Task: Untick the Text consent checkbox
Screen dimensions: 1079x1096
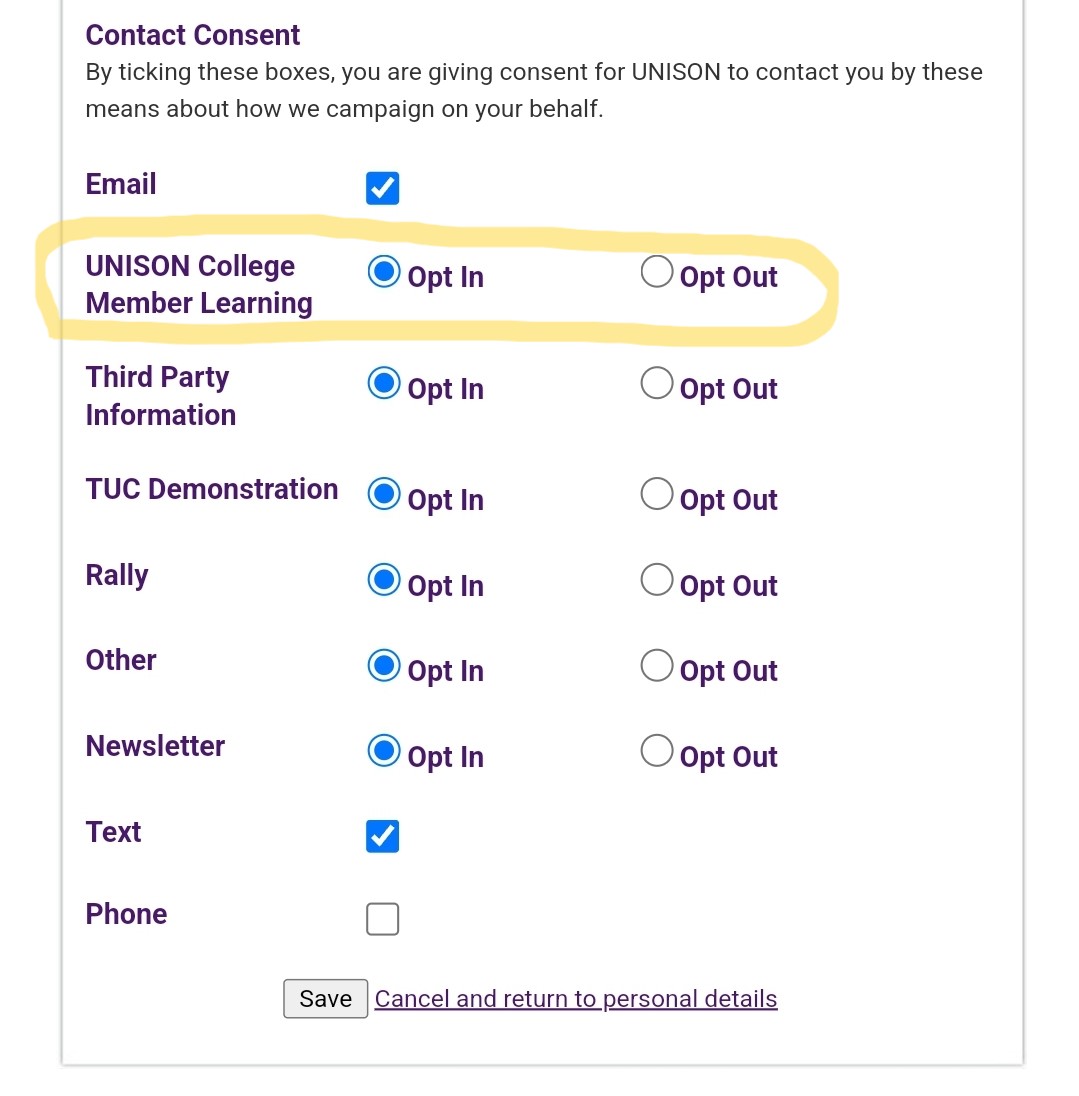Action: 382,836
